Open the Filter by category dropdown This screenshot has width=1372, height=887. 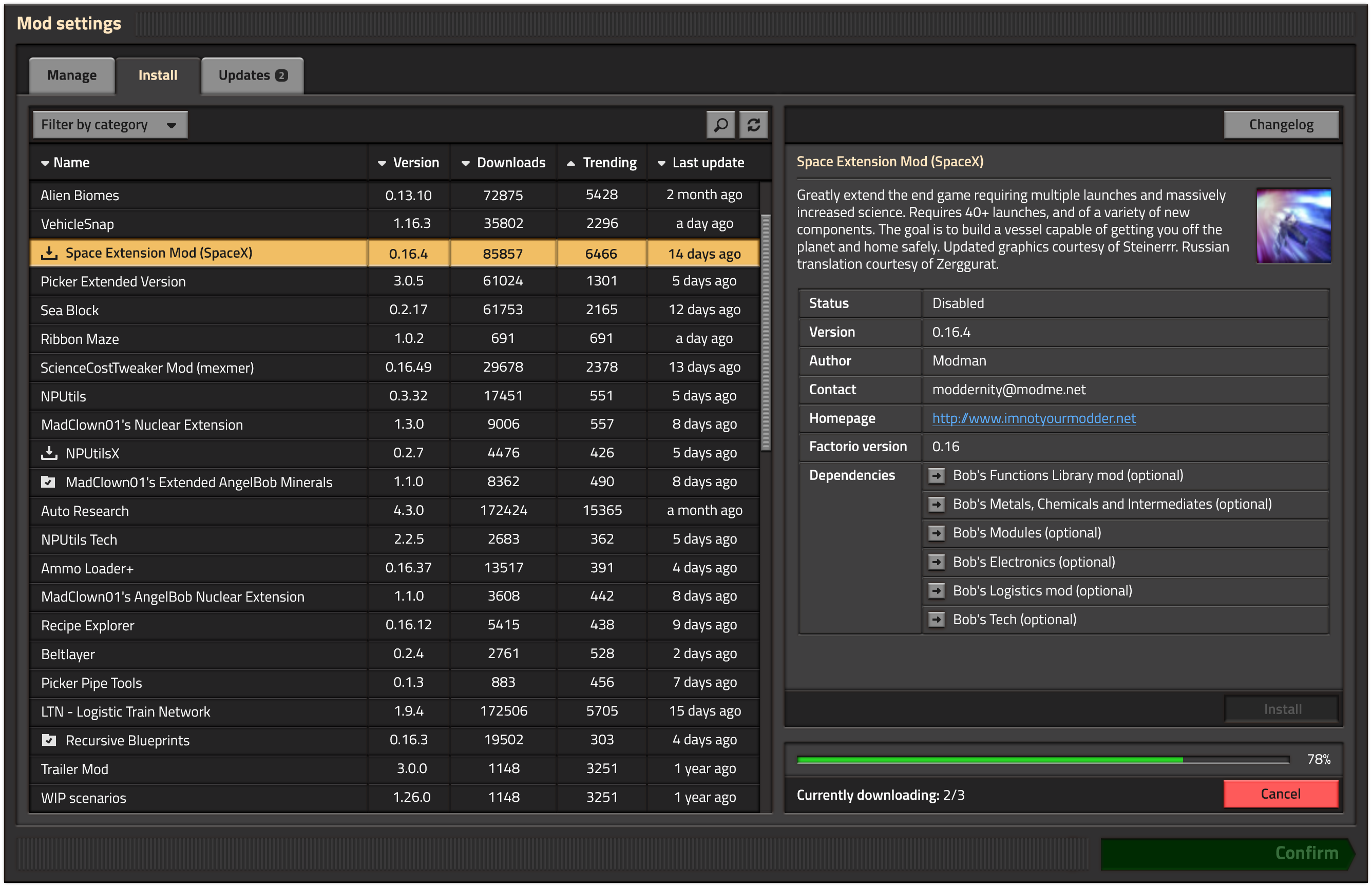[109, 124]
